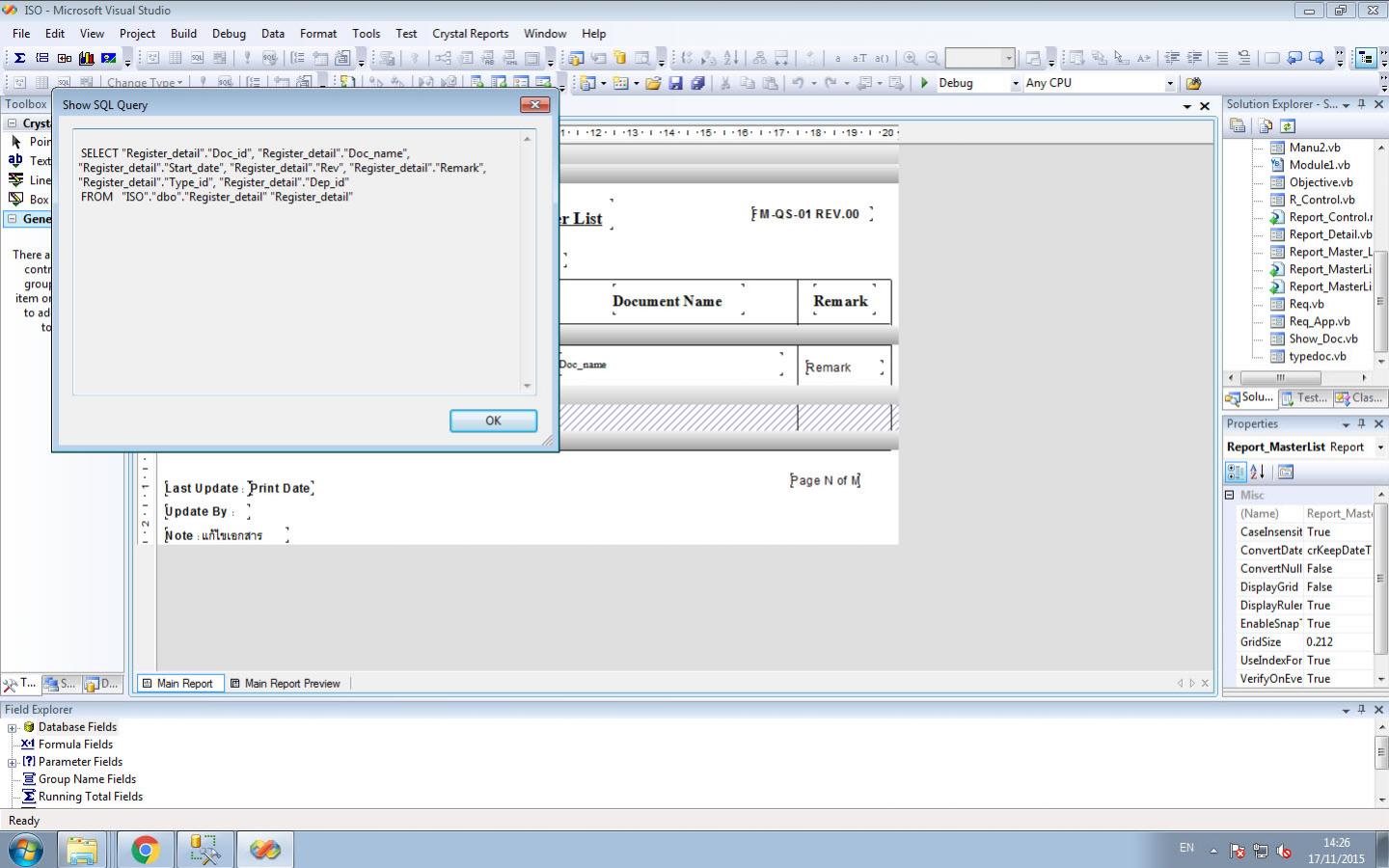Image resolution: width=1389 pixels, height=868 pixels.
Task: Click the Insert Picture toolbar icon
Action: click(x=109, y=58)
